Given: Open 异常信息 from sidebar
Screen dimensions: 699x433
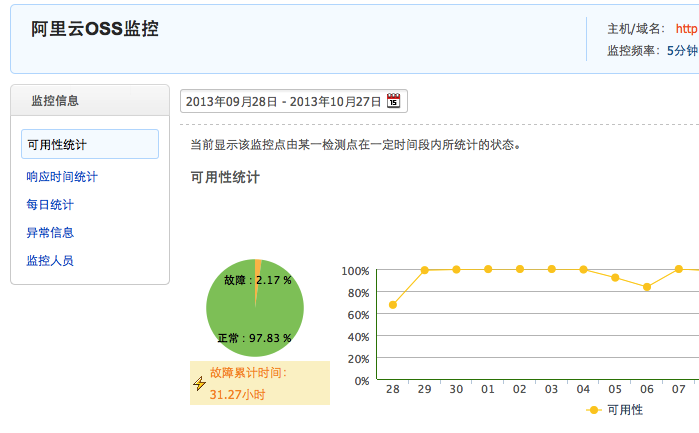Looking at the screenshot, I should pos(50,233).
